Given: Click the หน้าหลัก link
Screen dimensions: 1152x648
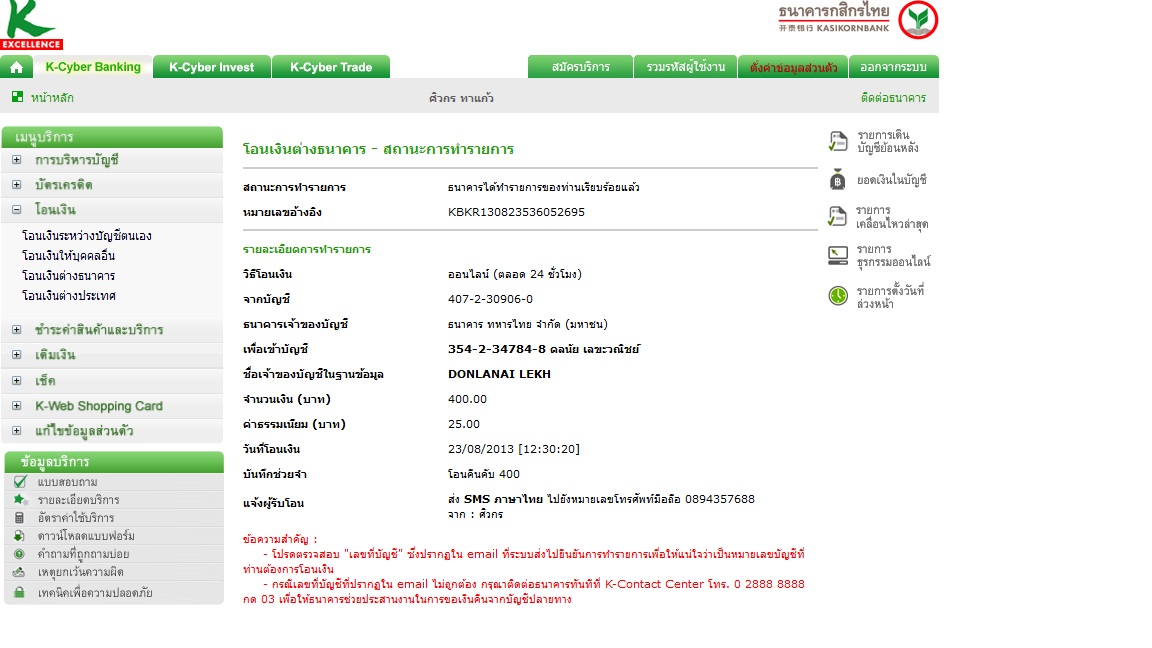Looking at the screenshot, I should pos(52,97).
